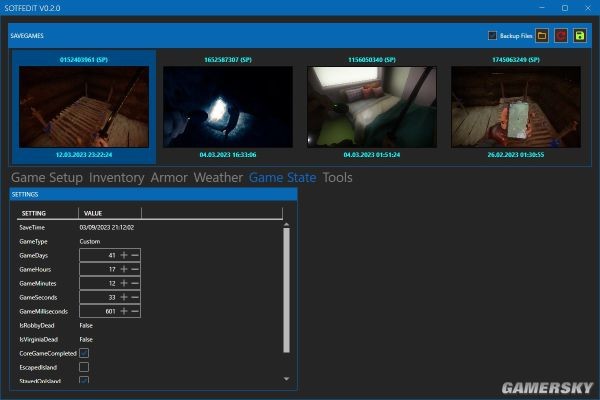This screenshot has width=600, height=400.
Task: Click the SETTINGS panel header label
Action: tap(25, 194)
